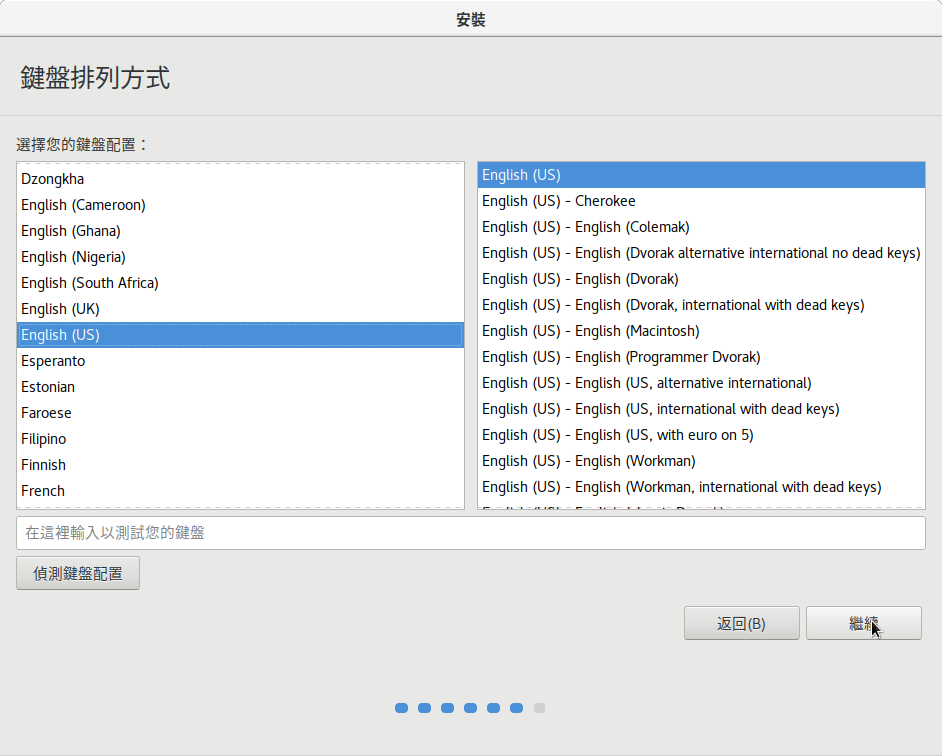Select the English (Macintosh) variant
Viewport: 942px width, 756px height.
[590, 331]
